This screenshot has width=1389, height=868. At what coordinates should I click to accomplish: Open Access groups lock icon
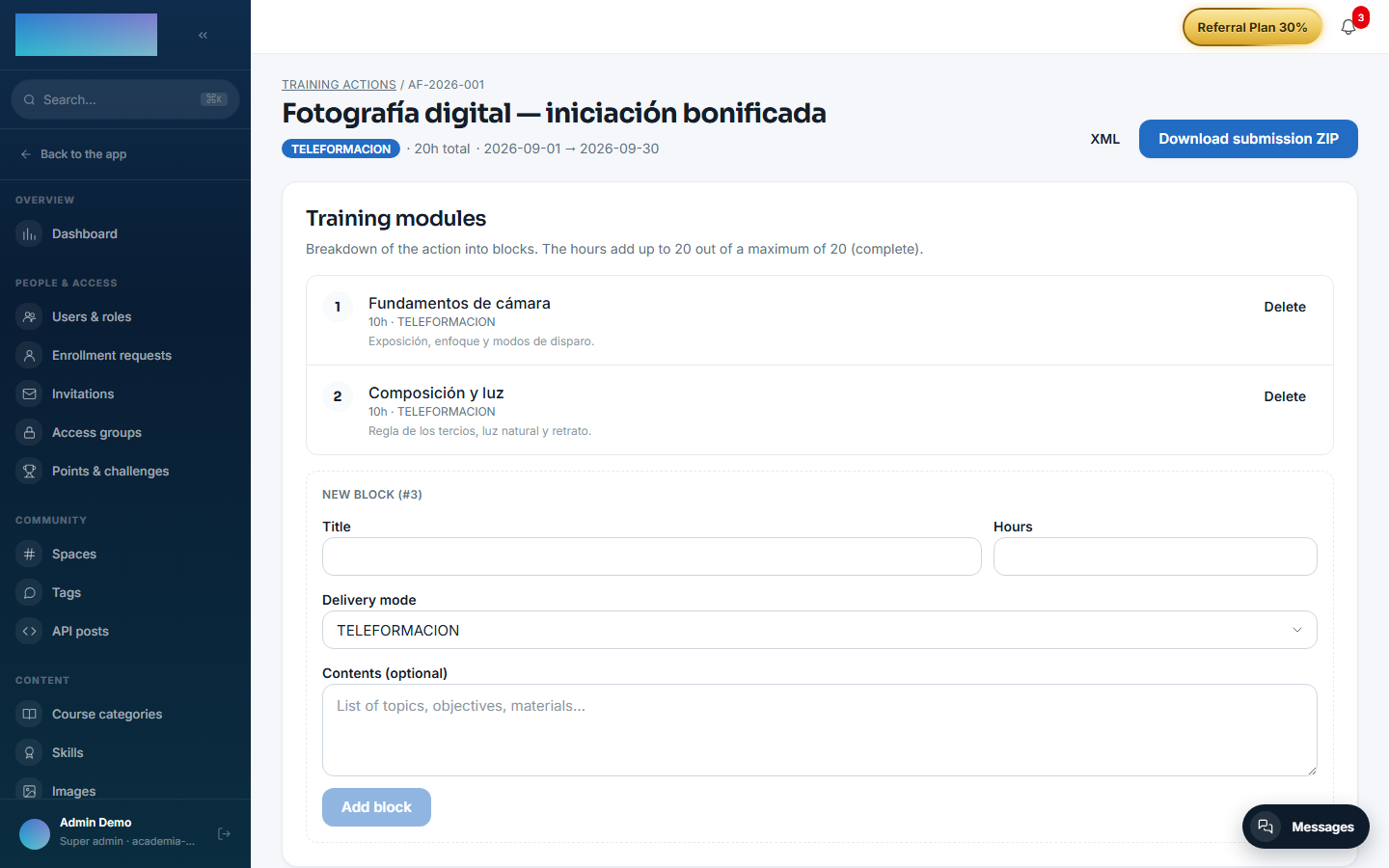(x=30, y=433)
